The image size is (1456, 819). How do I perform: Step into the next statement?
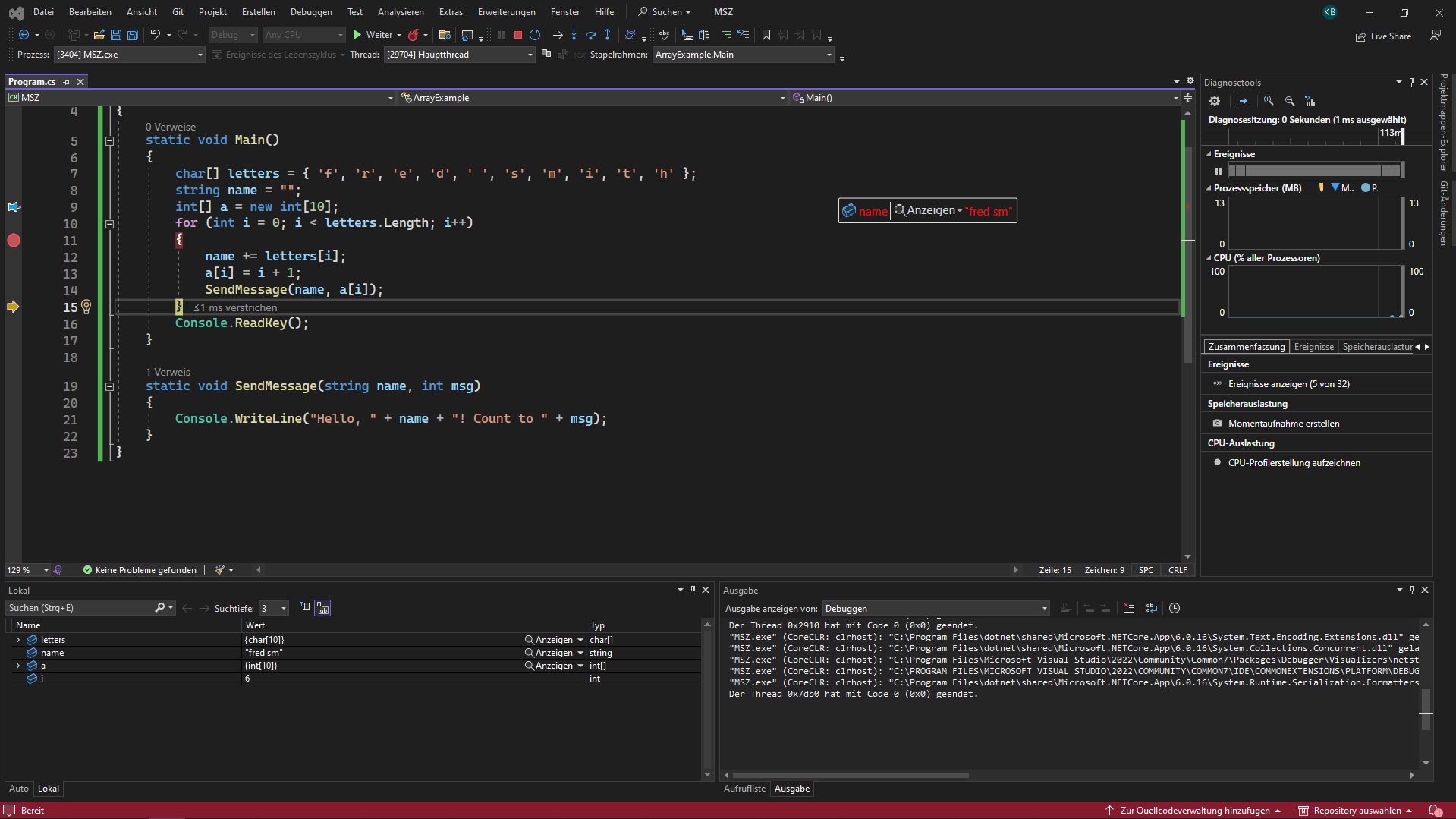click(x=574, y=35)
